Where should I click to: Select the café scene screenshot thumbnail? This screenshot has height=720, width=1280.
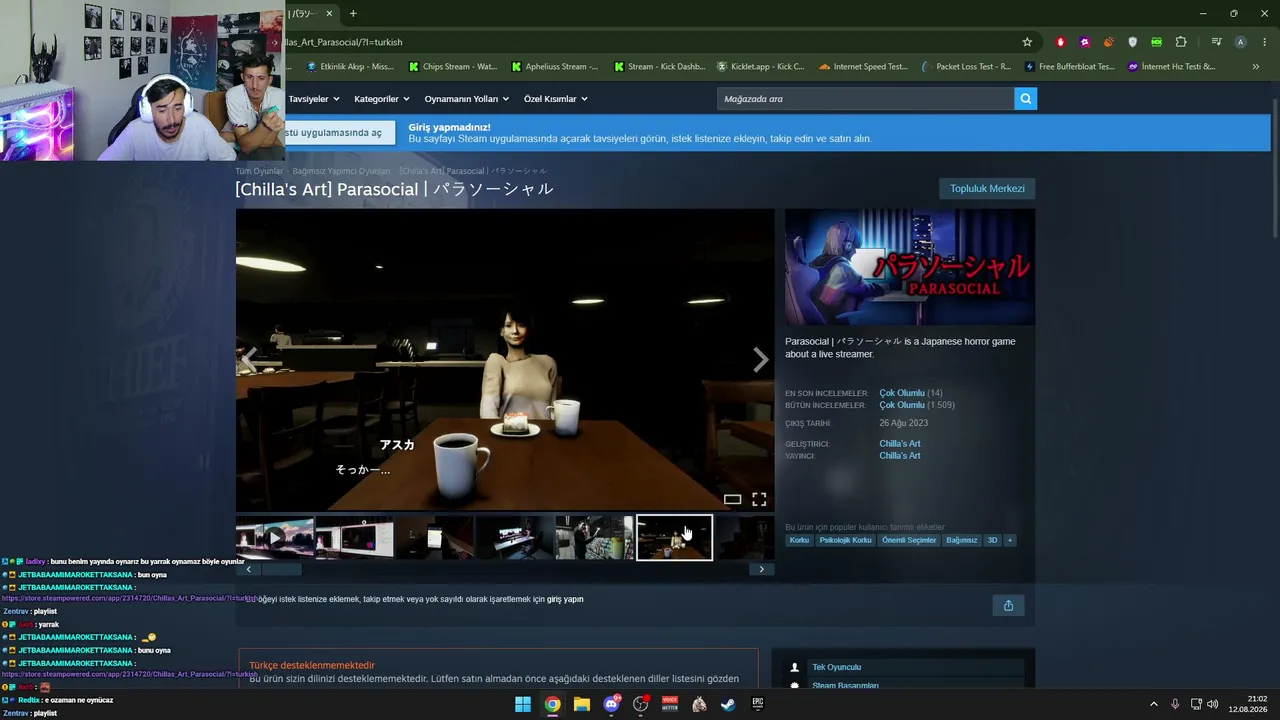[x=675, y=538]
